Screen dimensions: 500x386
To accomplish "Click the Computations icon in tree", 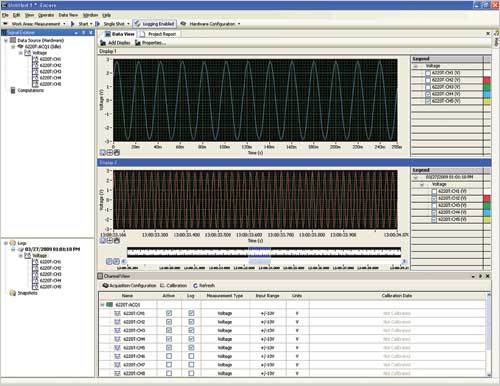I will click(13, 90).
